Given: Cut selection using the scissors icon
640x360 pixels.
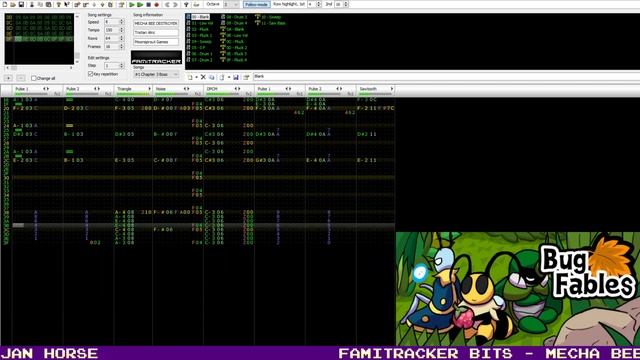Looking at the screenshot, I should pos(32,4).
